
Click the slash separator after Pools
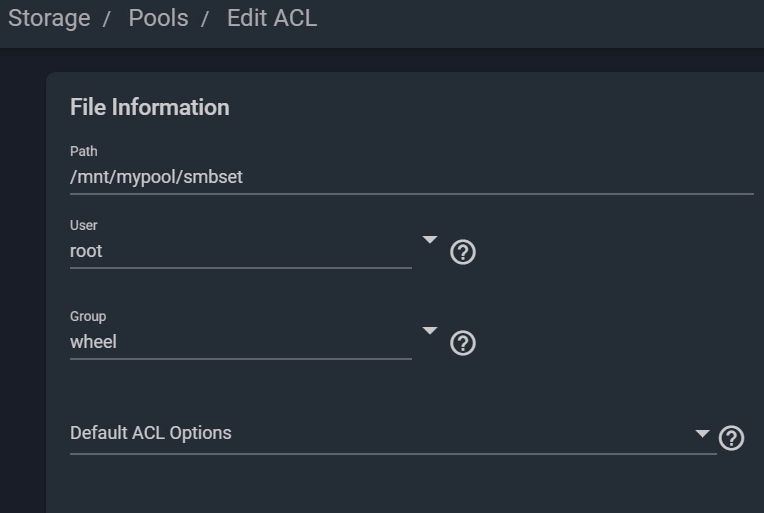tap(205, 19)
